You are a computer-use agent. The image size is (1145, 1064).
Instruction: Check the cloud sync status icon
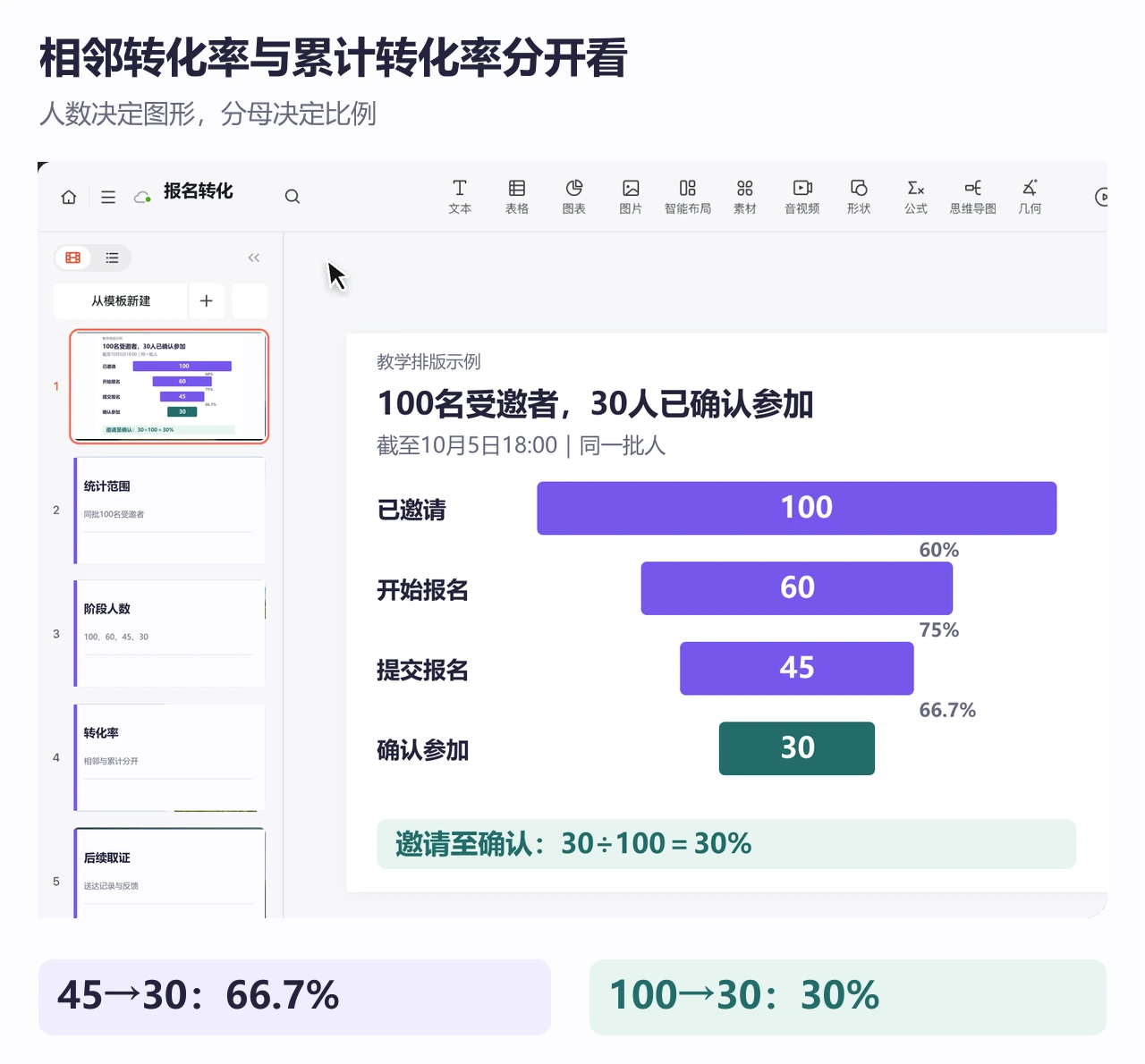[142, 197]
